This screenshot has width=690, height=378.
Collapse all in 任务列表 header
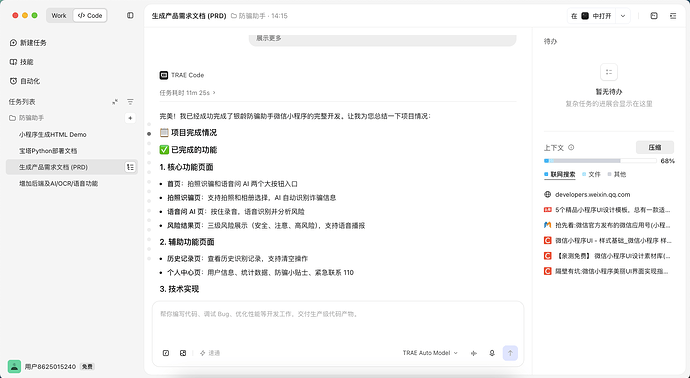tap(115, 102)
